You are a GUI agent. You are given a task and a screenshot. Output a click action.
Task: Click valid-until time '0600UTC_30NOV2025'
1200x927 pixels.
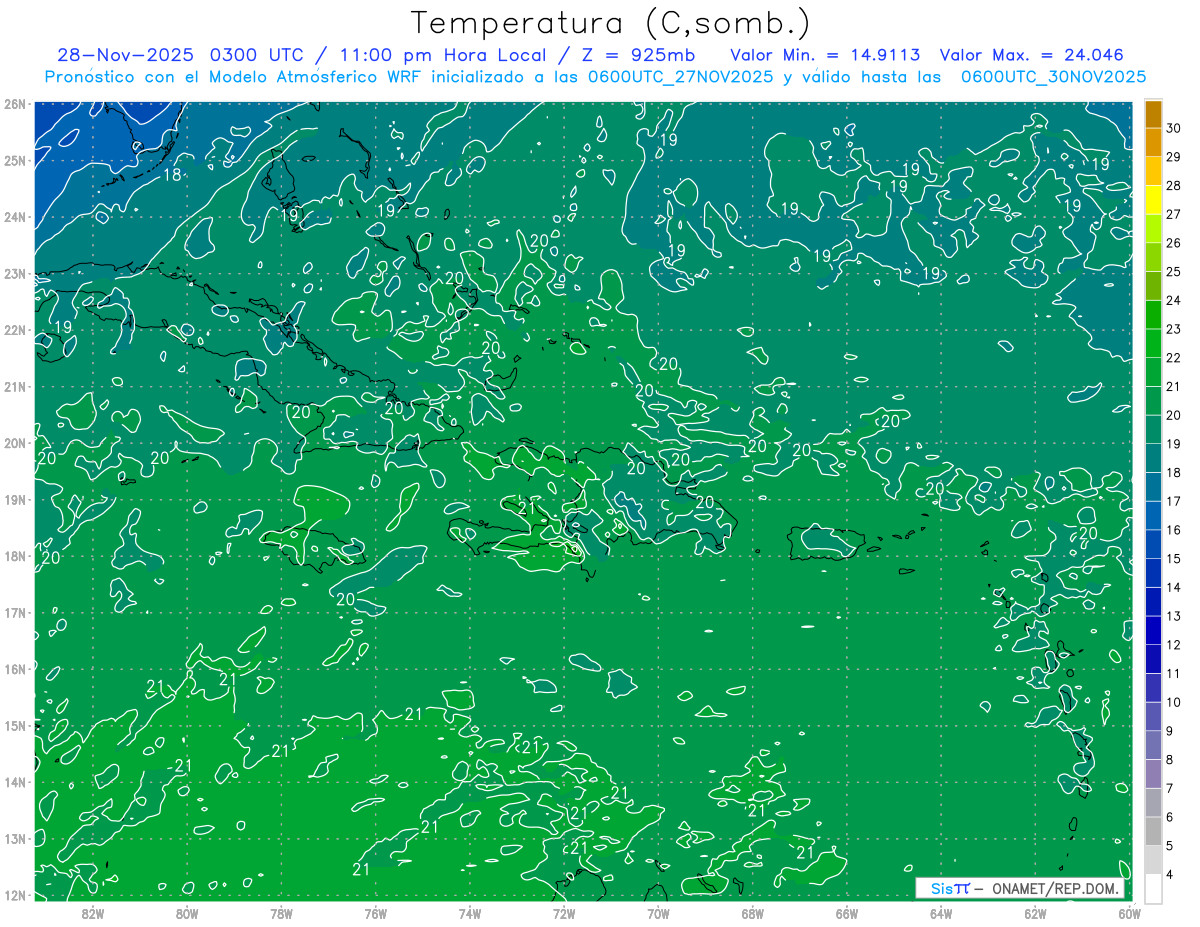(x=1053, y=77)
